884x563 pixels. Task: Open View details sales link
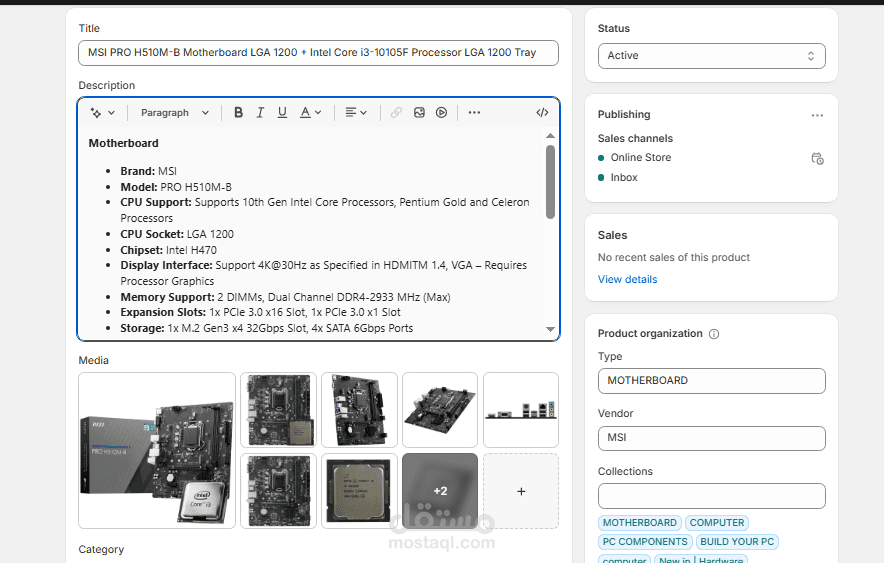(627, 280)
